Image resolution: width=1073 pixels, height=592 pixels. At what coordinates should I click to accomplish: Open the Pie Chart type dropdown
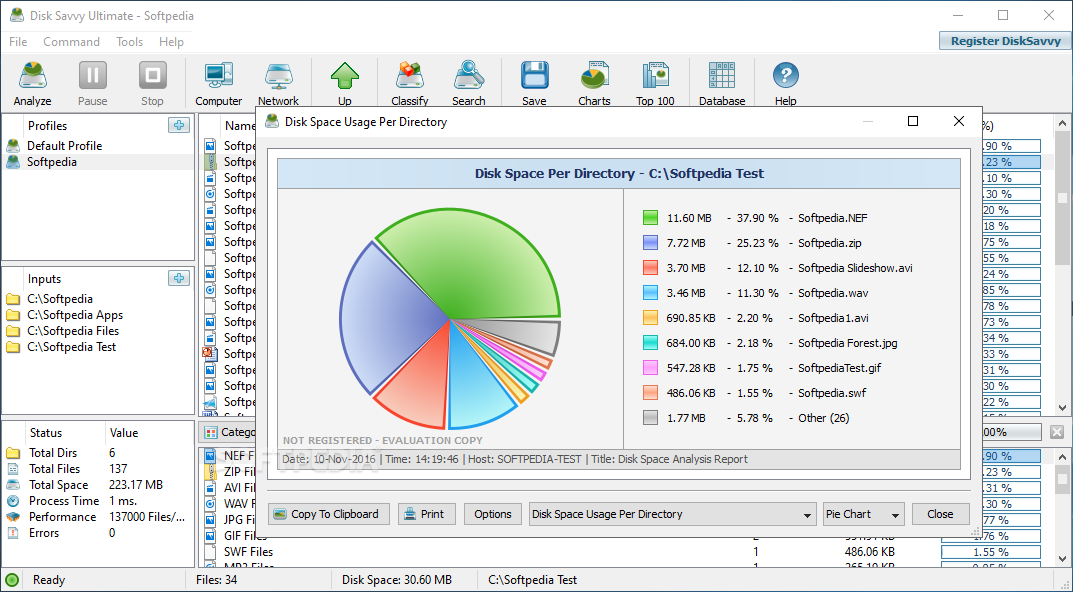coord(864,514)
